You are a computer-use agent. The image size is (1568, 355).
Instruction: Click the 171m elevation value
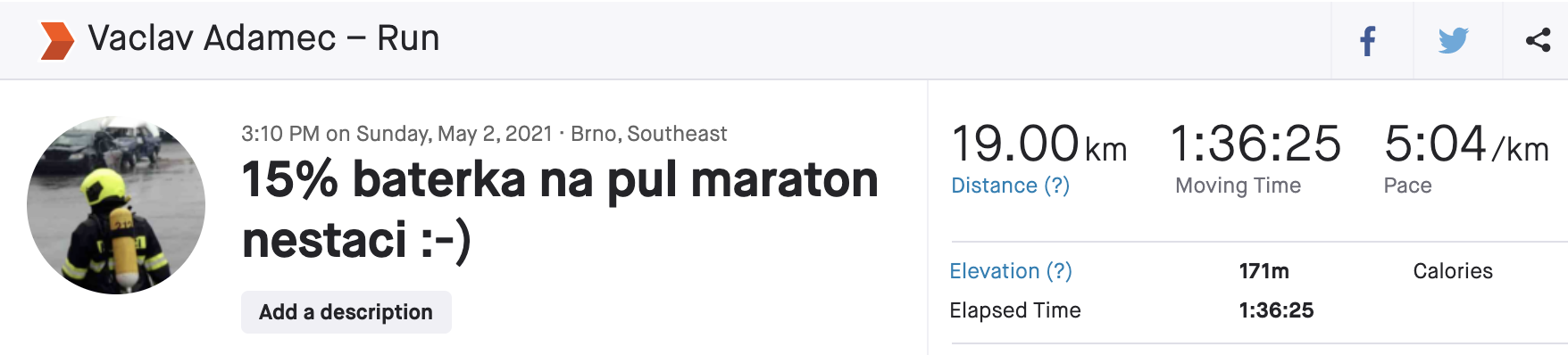(x=1264, y=271)
